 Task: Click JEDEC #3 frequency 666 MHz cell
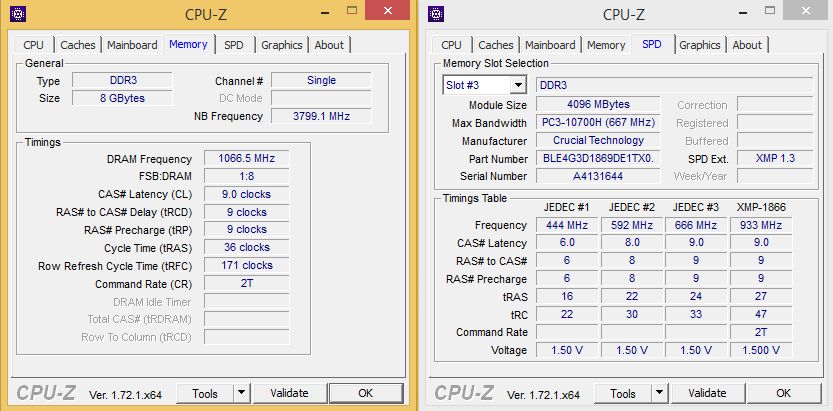[696, 225]
